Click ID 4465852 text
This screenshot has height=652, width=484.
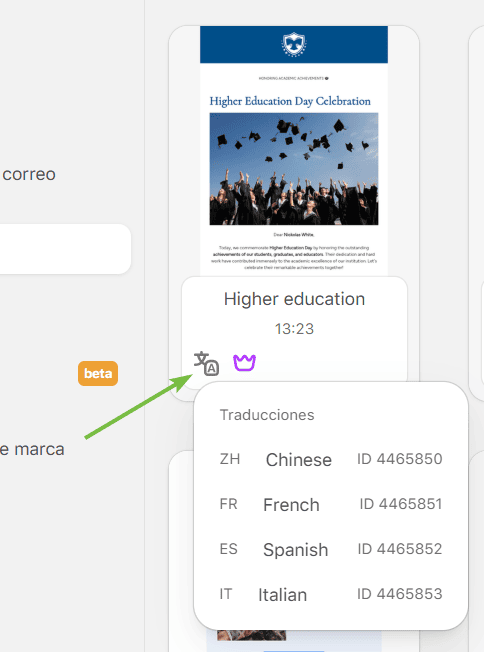[x=400, y=549]
